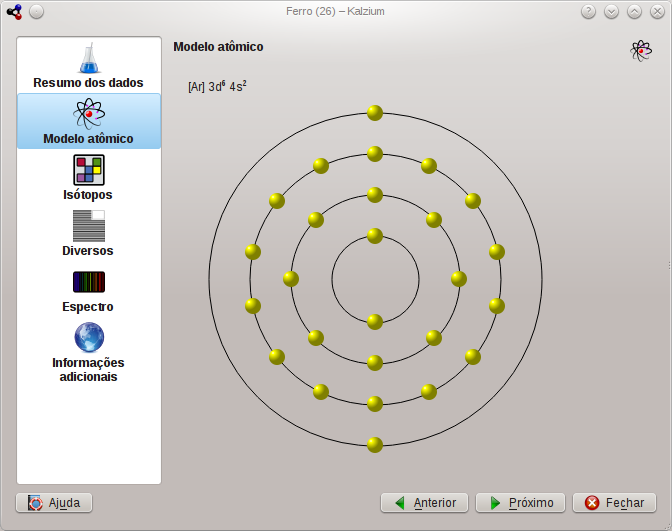Click the bottommost electron on outer shell
The image size is (672, 531).
point(375,444)
